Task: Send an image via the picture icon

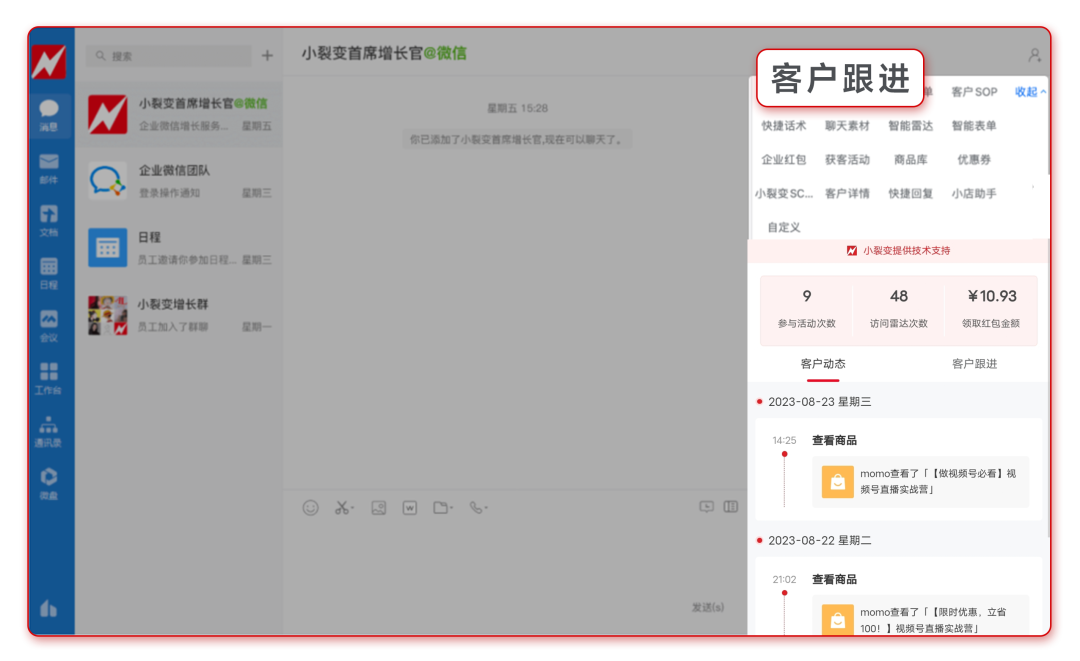Action: 378,507
